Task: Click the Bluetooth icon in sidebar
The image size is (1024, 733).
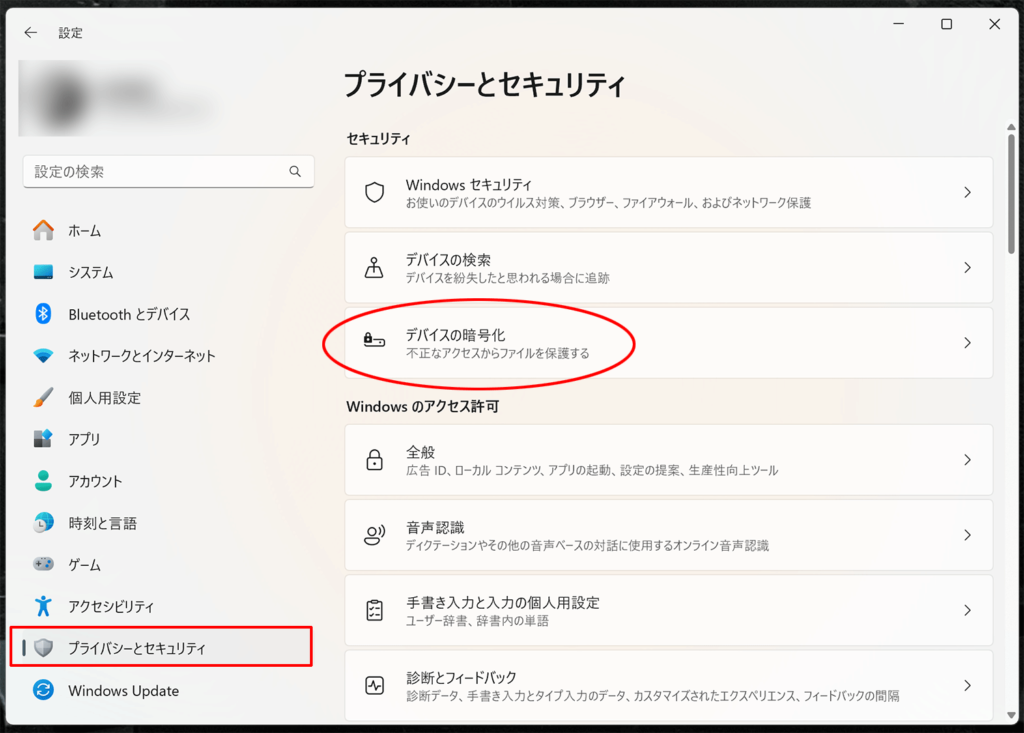Action: pyautogui.click(x=43, y=314)
